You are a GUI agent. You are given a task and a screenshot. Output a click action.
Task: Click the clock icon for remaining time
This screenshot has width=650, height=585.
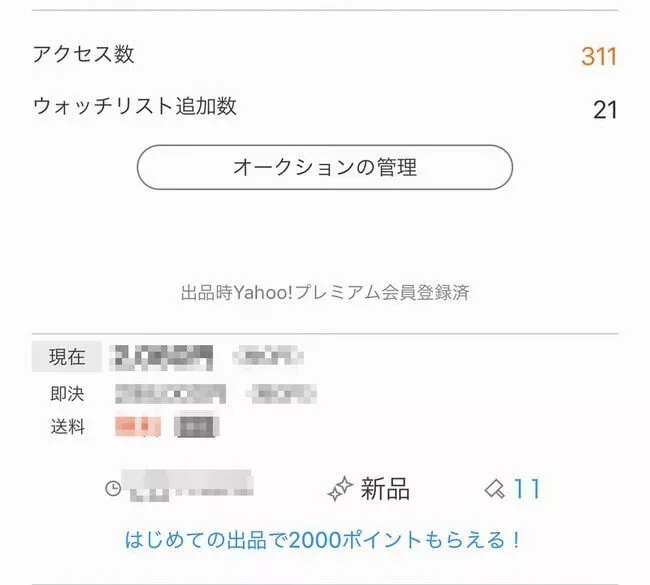click(113, 489)
